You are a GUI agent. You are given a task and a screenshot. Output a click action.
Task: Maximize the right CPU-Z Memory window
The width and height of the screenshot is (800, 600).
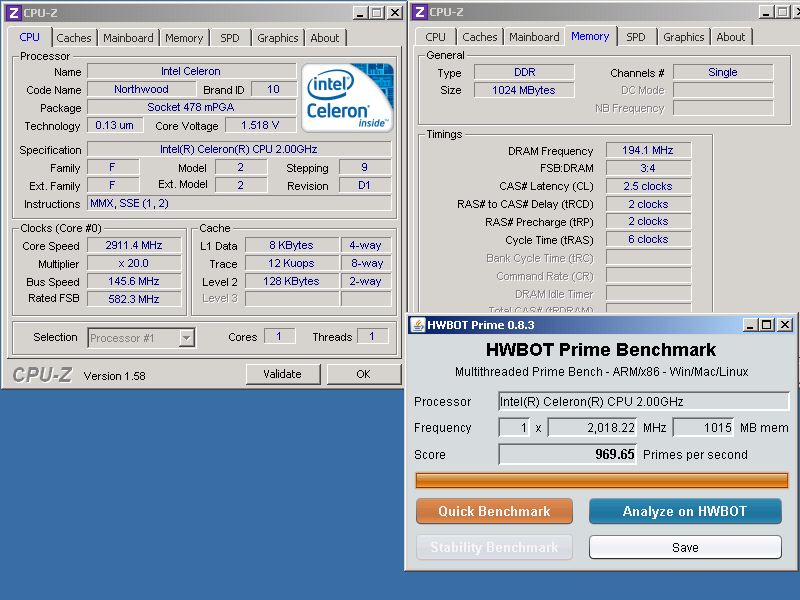click(783, 12)
